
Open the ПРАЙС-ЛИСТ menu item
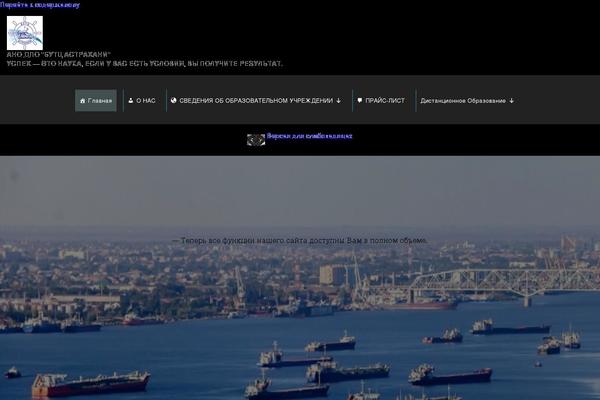pyautogui.click(x=381, y=101)
